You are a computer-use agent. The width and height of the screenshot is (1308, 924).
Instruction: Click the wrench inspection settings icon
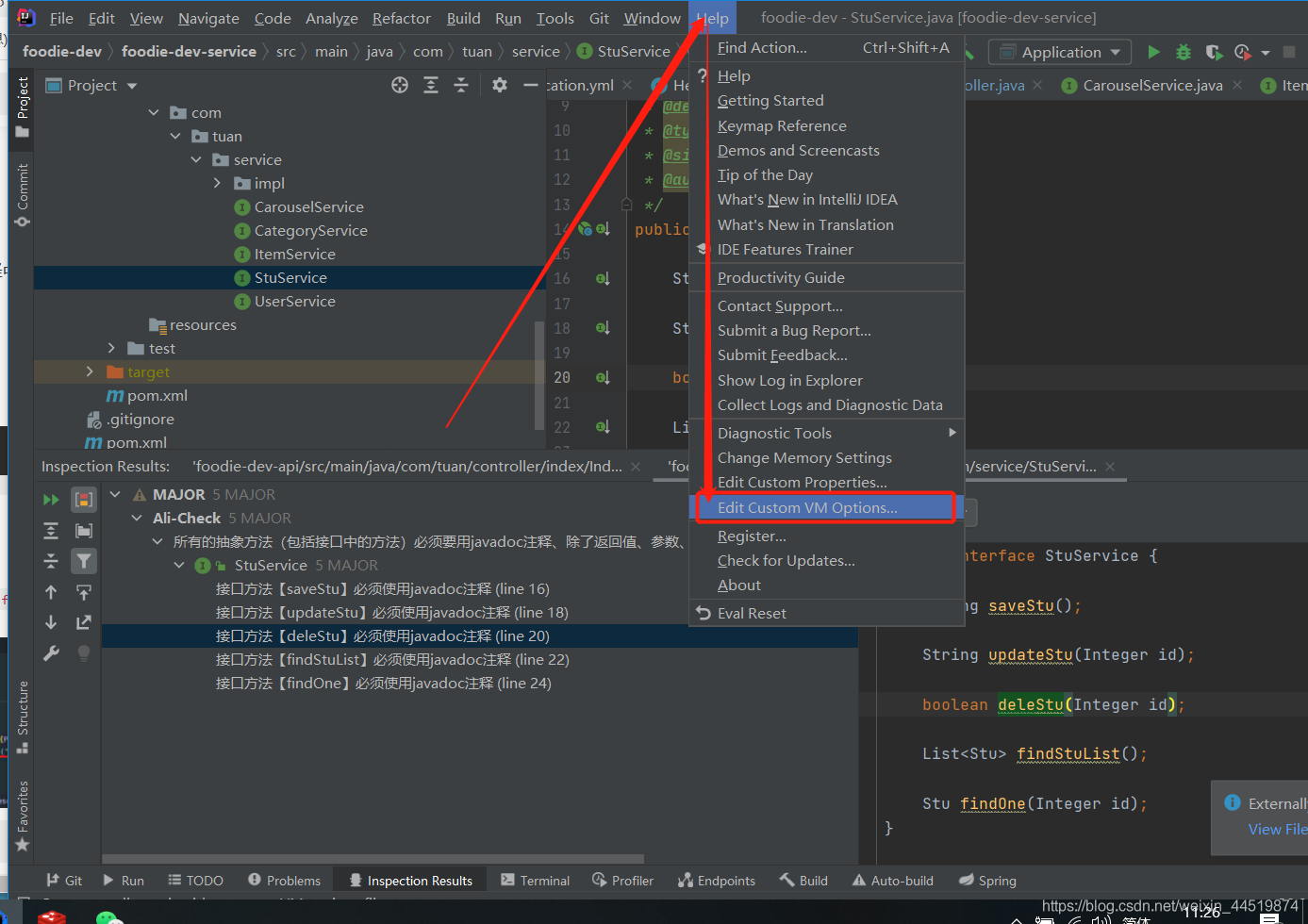click(x=51, y=652)
